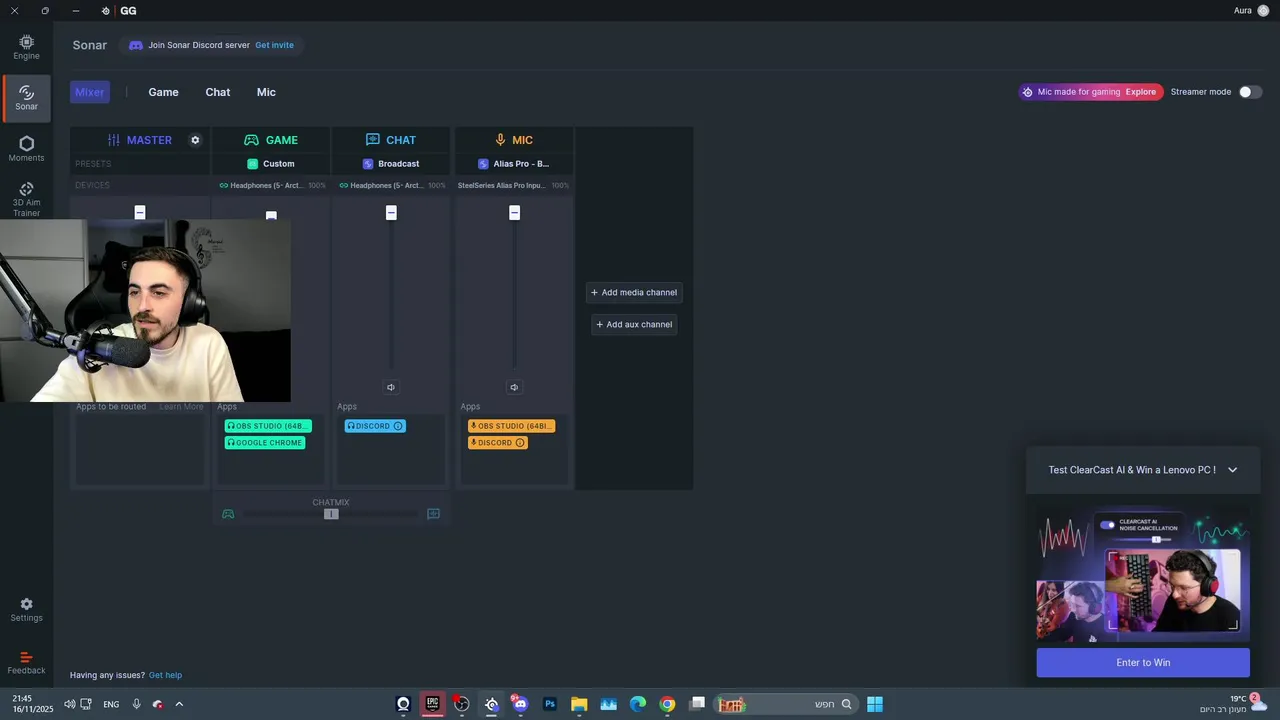
Task: Open Moments from the sidebar
Action: pyautogui.click(x=26, y=149)
